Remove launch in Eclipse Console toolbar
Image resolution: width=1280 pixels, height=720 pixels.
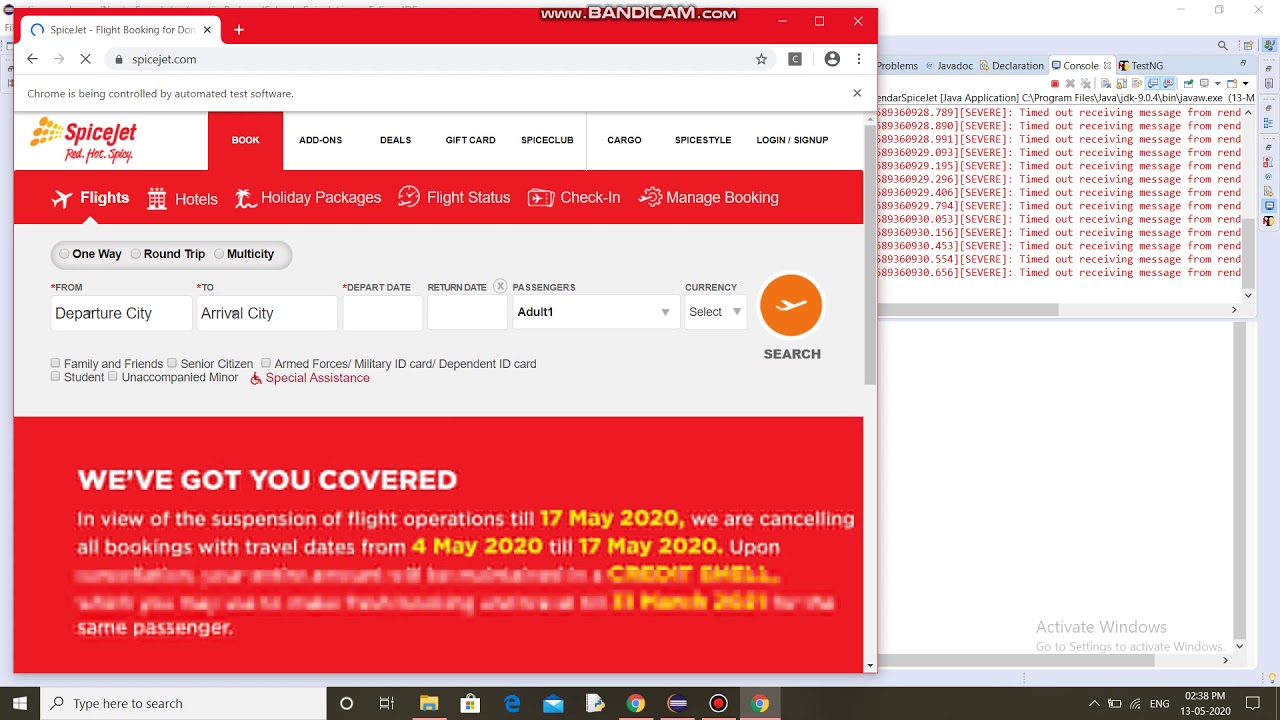tap(1070, 83)
